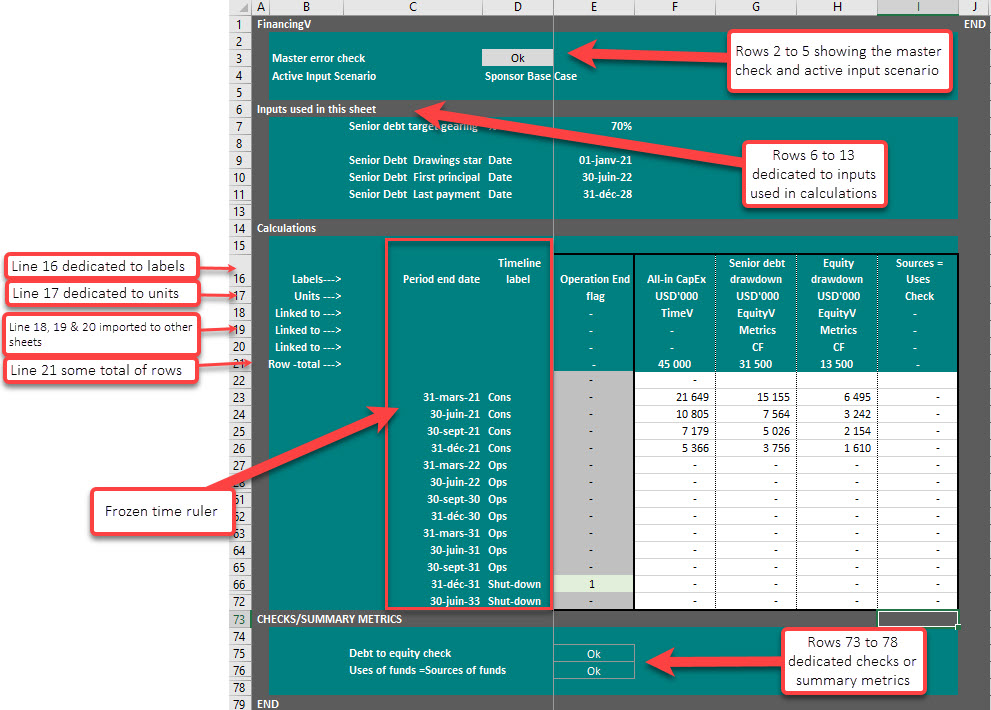
Task: Select the 70% senior debt gearing value
Action: click(621, 126)
